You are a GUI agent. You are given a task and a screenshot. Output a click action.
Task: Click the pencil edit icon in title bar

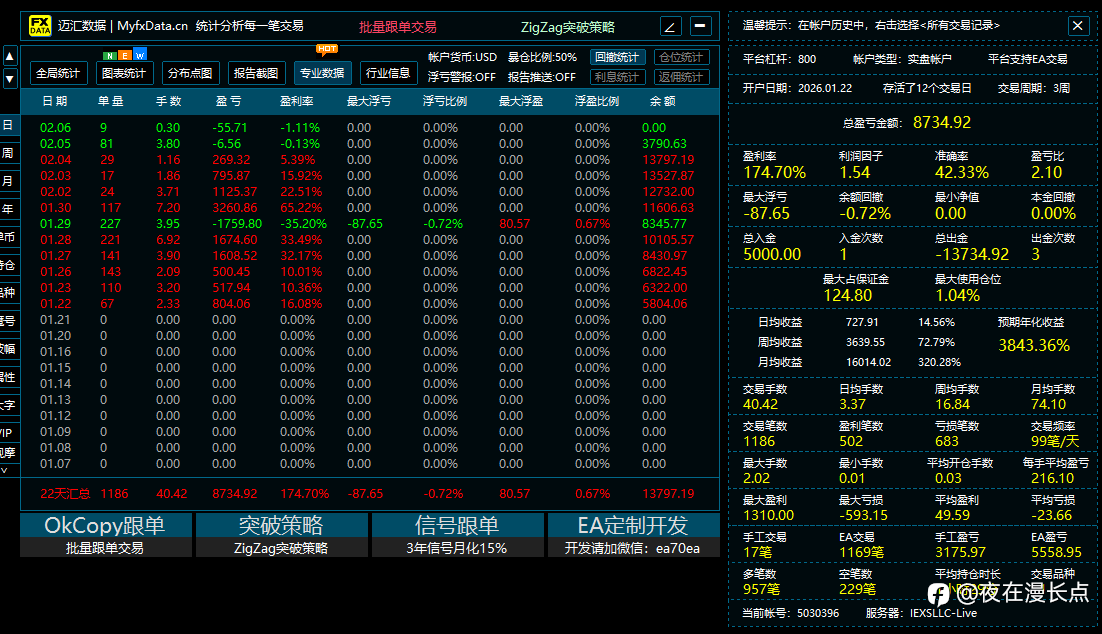(670, 27)
